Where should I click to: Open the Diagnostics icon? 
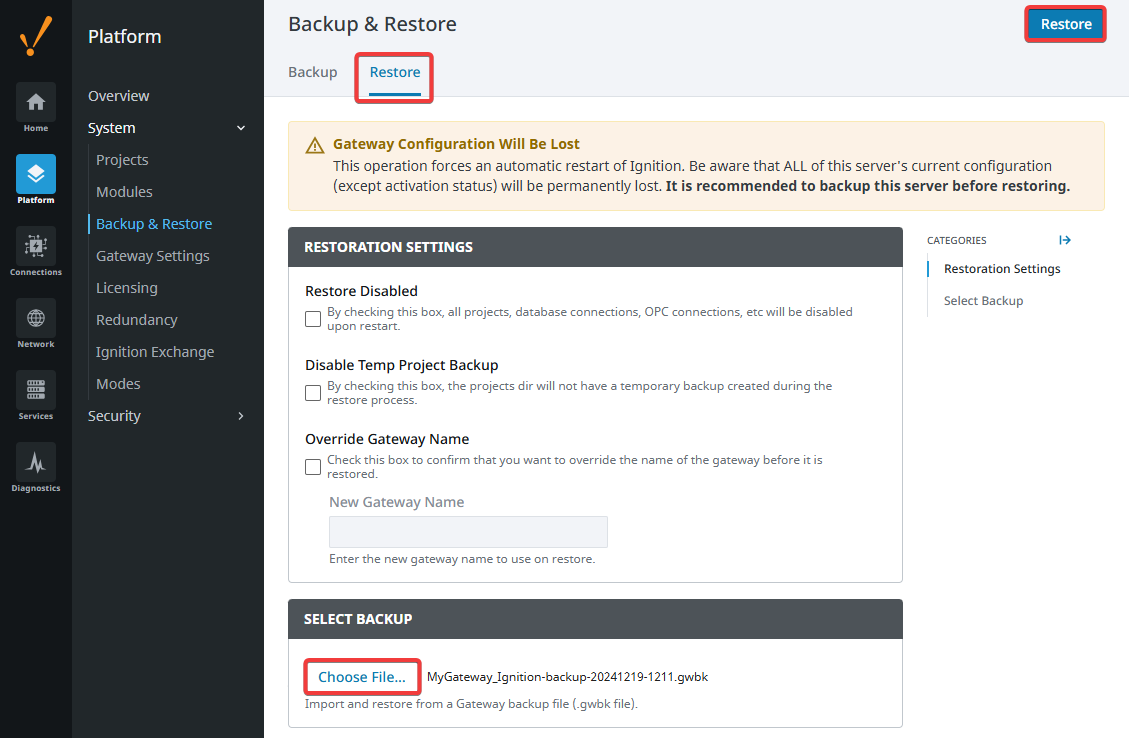[35, 462]
